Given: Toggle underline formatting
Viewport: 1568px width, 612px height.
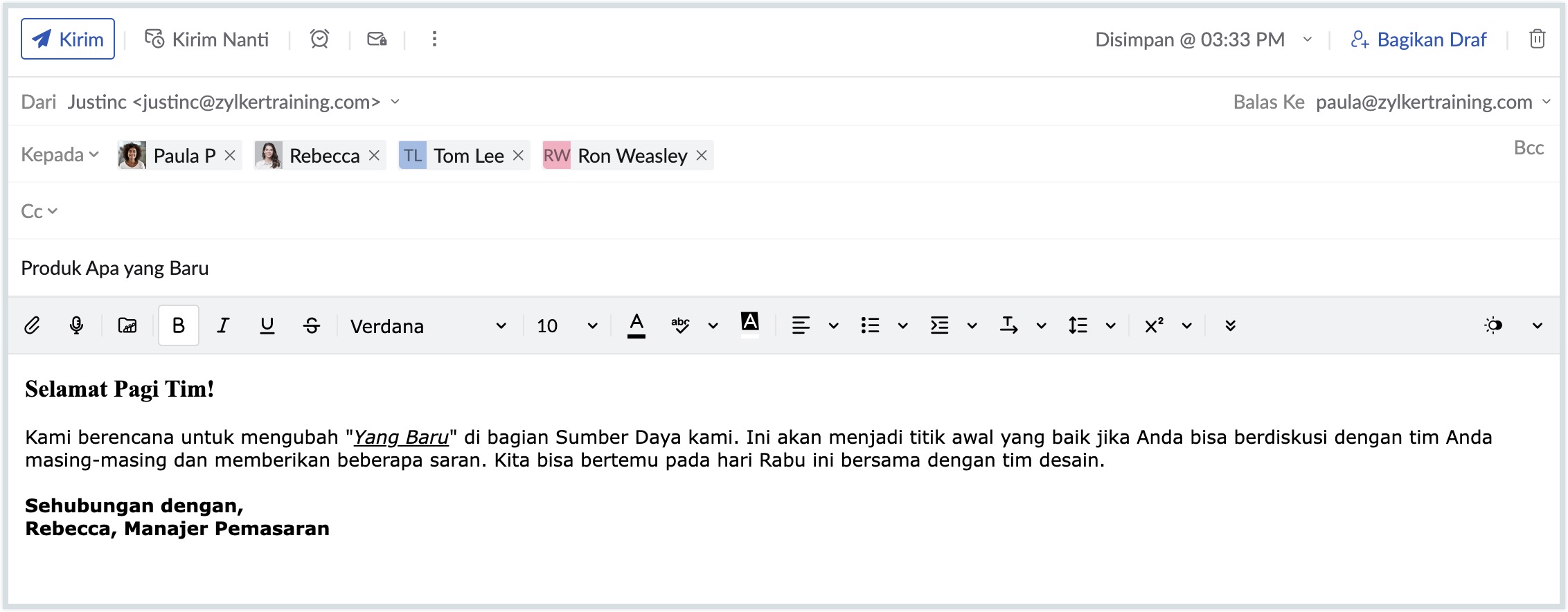Looking at the screenshot, I should pyautogui.click(x=267, y=325).
